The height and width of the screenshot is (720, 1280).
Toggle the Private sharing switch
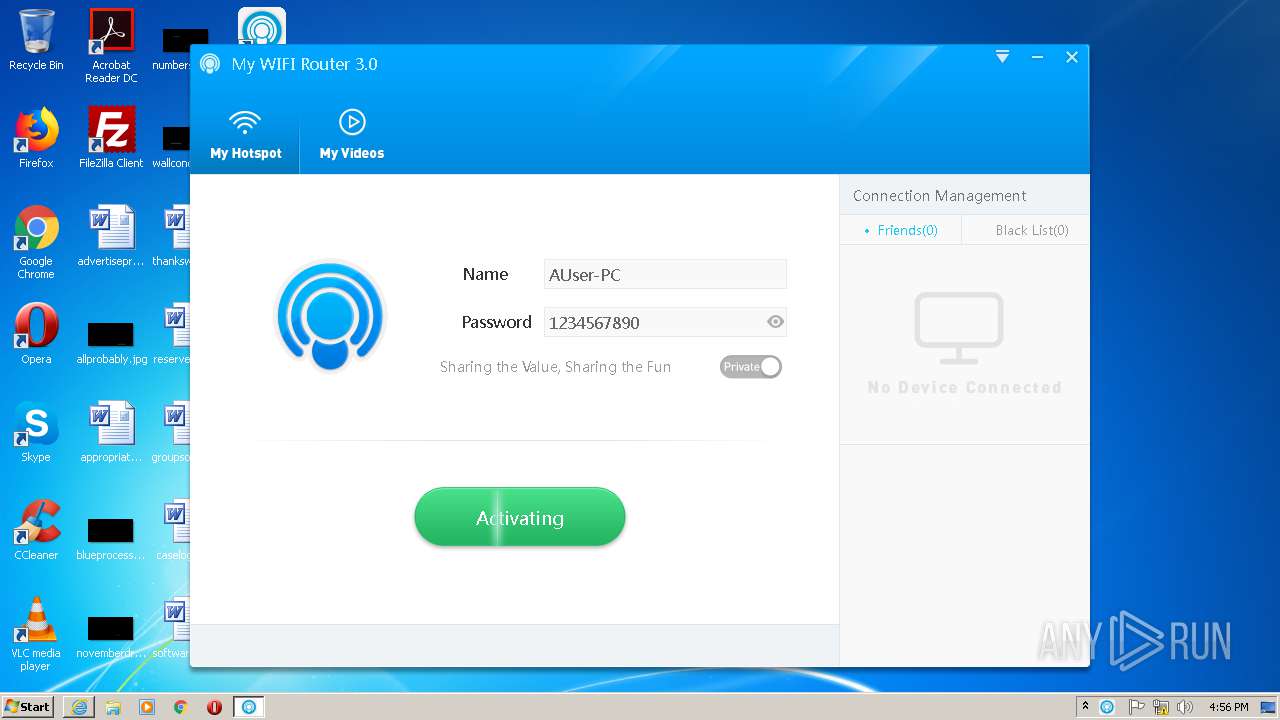click(750, 367)
